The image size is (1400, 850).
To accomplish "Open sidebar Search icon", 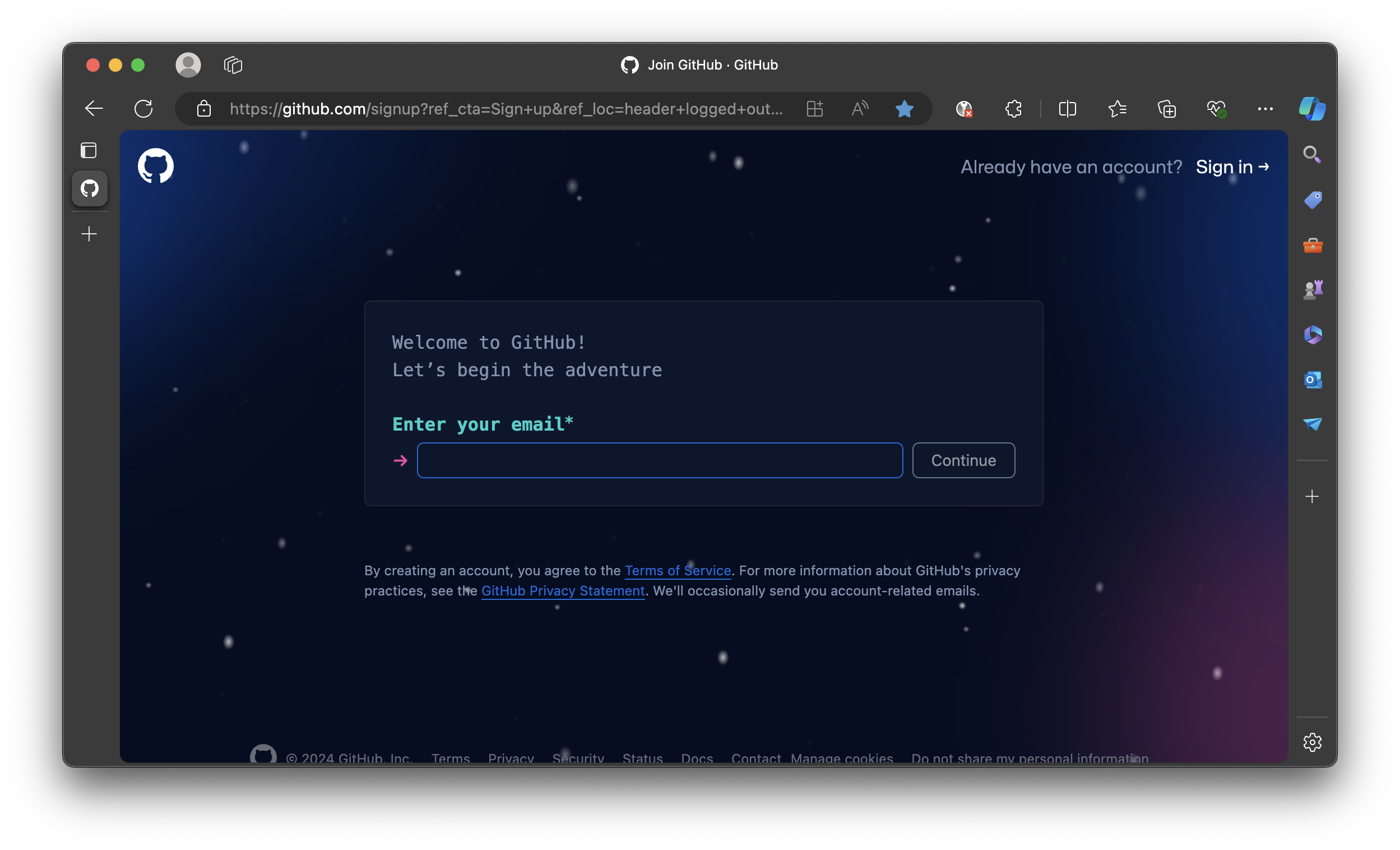I will point(1312,154).
